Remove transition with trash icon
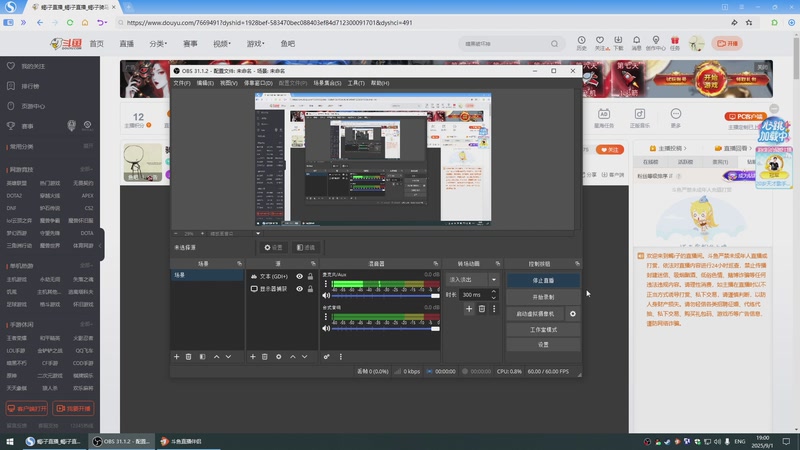Viewport: 800px width, 450px height. pos(482,309)
